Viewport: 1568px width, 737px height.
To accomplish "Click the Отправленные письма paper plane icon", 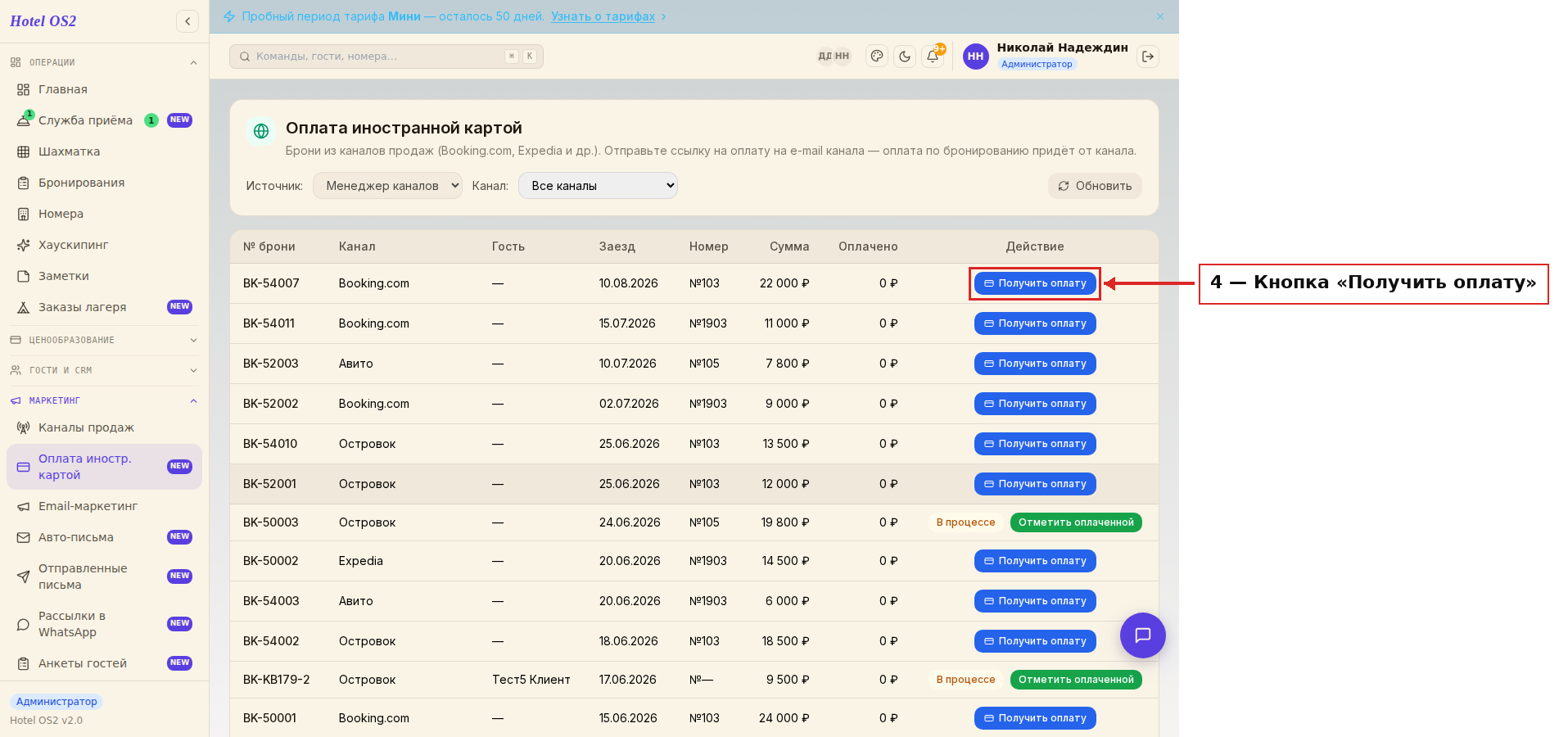I will click(x=23, y=576).
